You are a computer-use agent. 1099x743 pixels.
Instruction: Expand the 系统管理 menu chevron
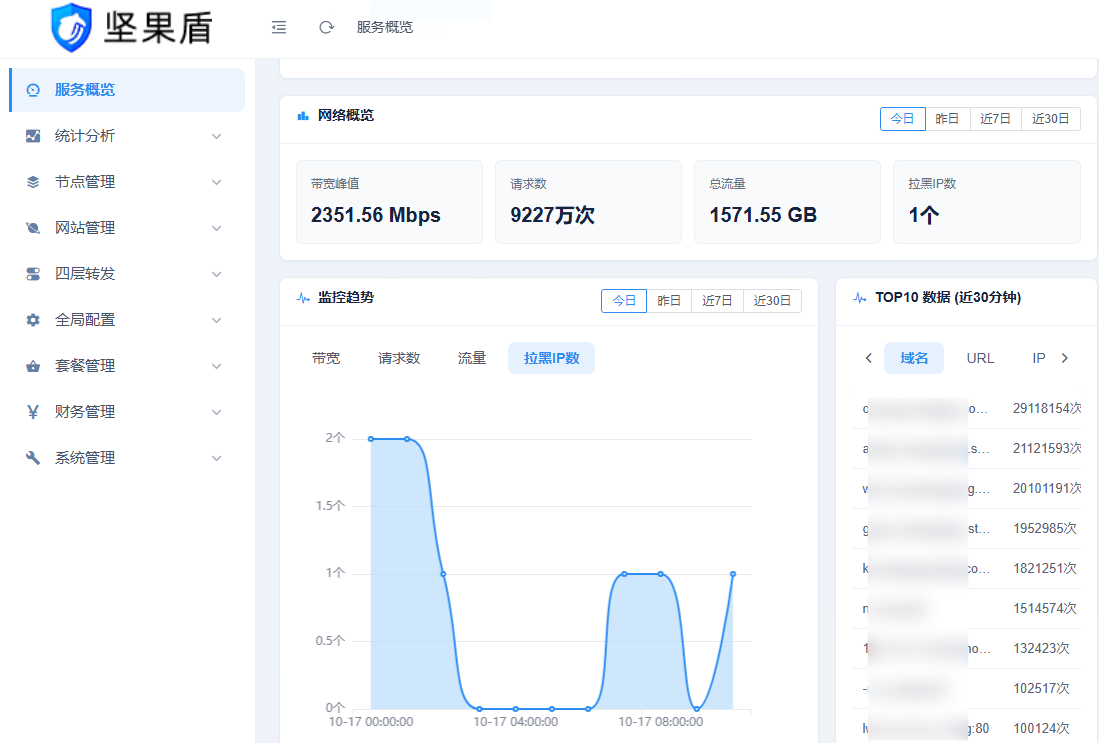[x=217, y=458]
